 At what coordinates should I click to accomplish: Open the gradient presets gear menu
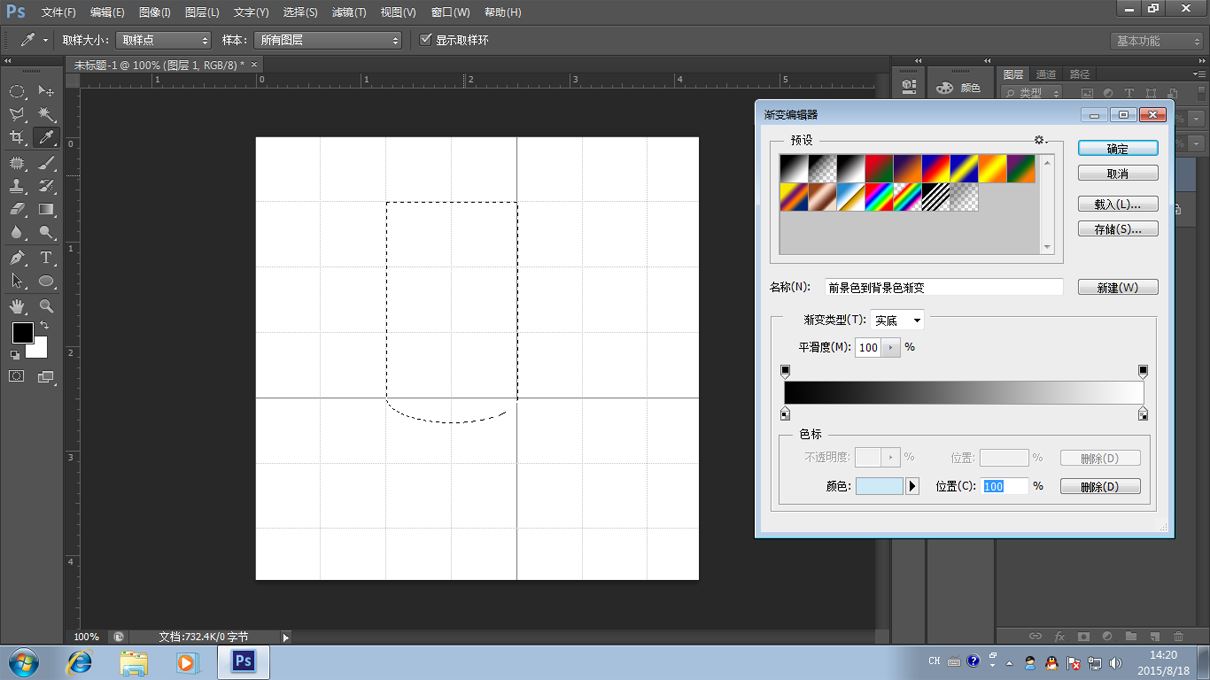pyautogui.click(x=1040, y=140)
